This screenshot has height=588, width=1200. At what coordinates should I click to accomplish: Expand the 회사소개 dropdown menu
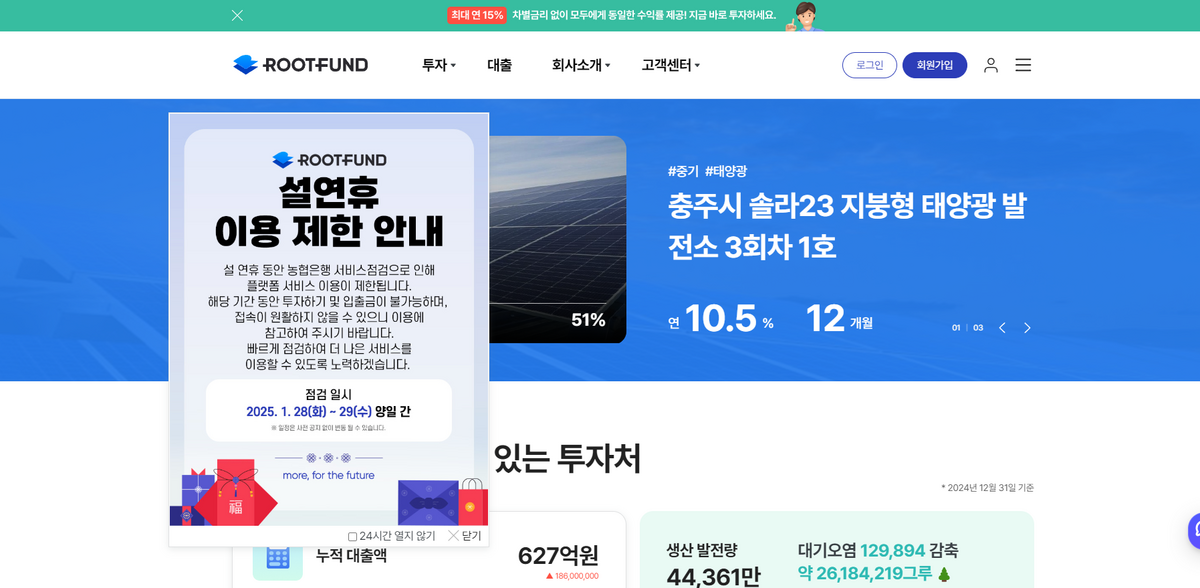pos(580,65)
